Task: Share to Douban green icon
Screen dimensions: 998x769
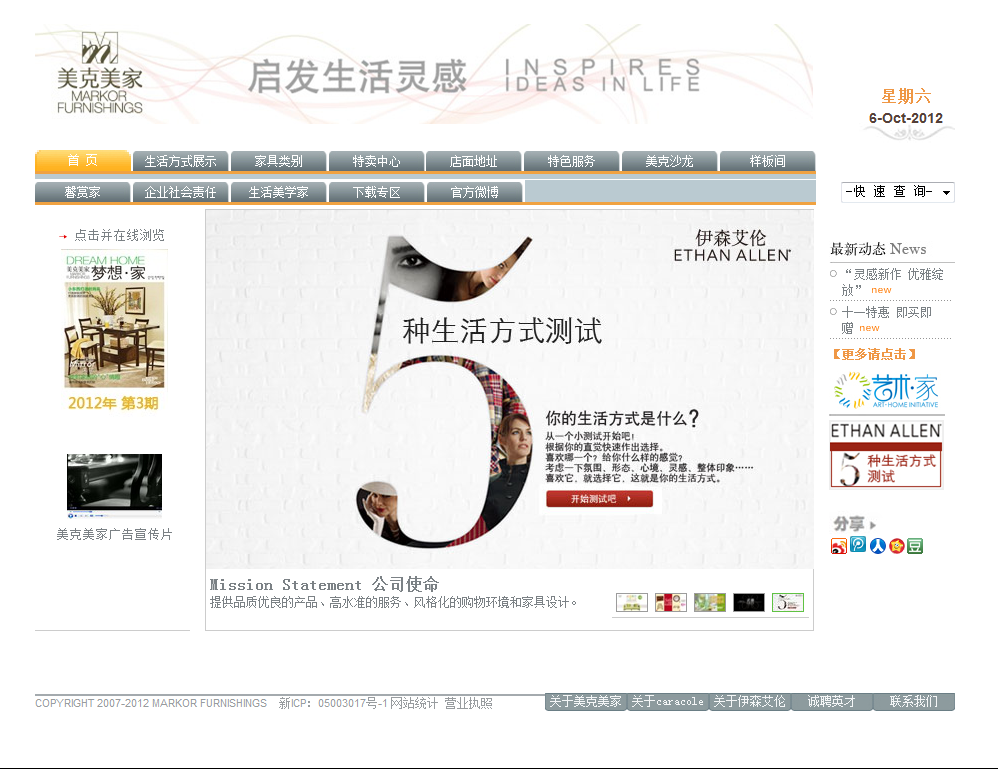Action: [915, 546]
